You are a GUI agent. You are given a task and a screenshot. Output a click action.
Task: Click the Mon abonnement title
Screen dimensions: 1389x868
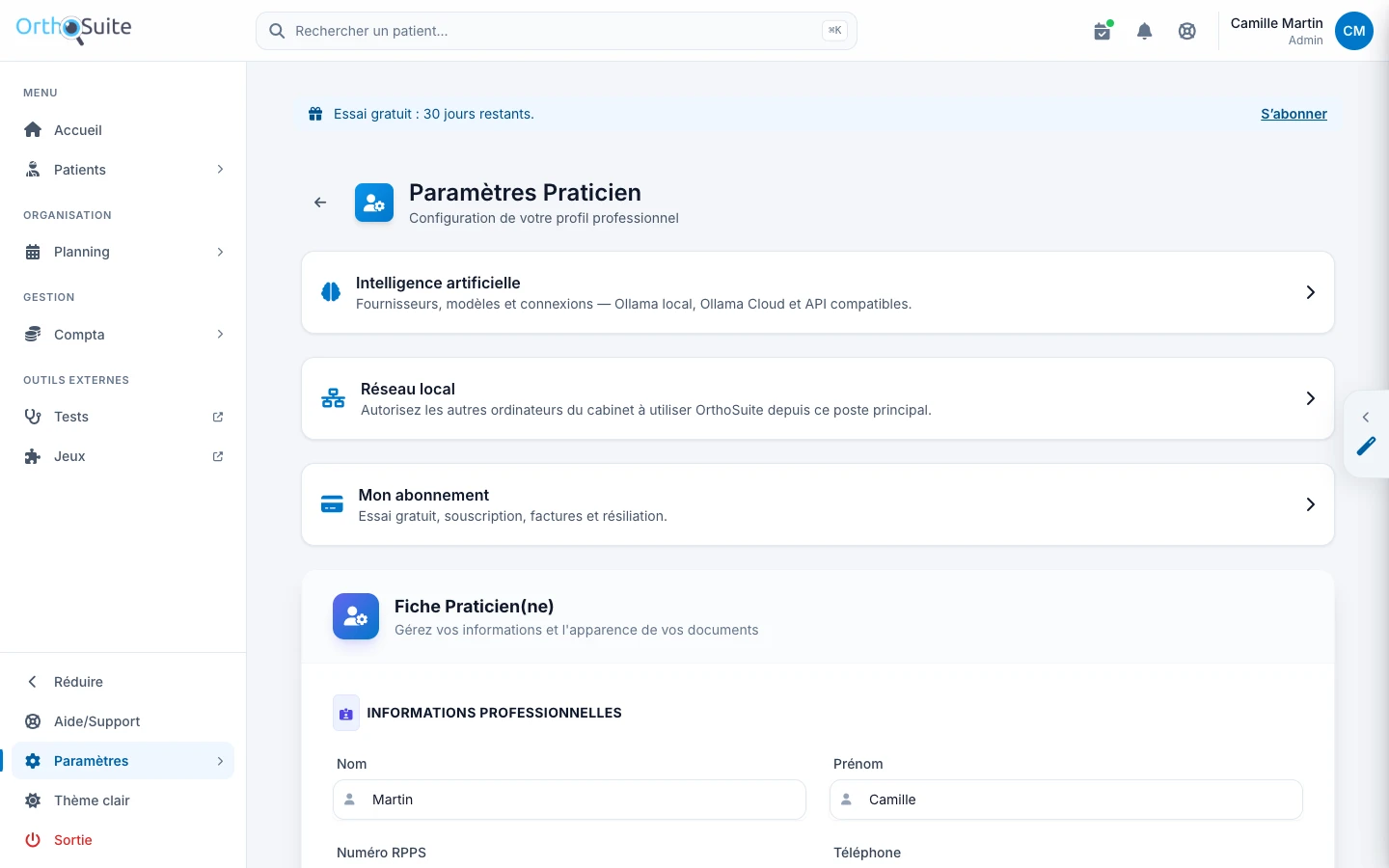(423, 495)
